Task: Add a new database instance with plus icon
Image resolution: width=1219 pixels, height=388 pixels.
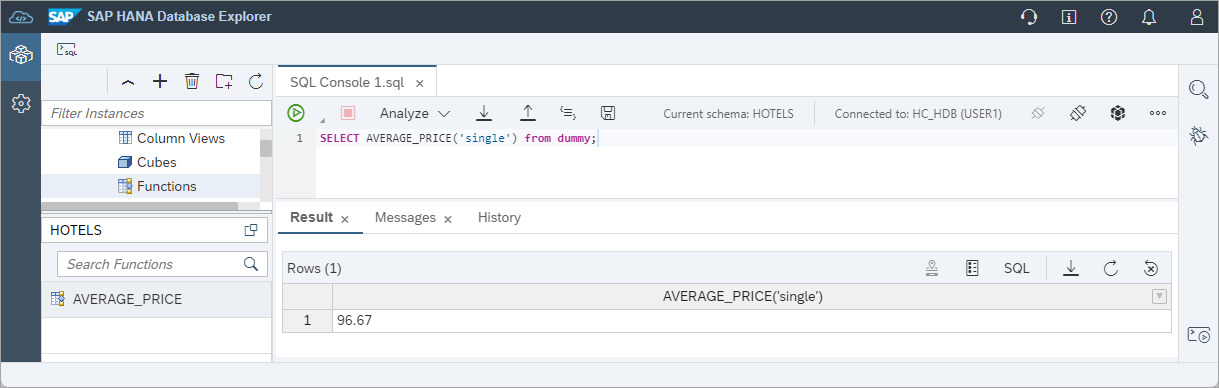Action: [160, 81]
